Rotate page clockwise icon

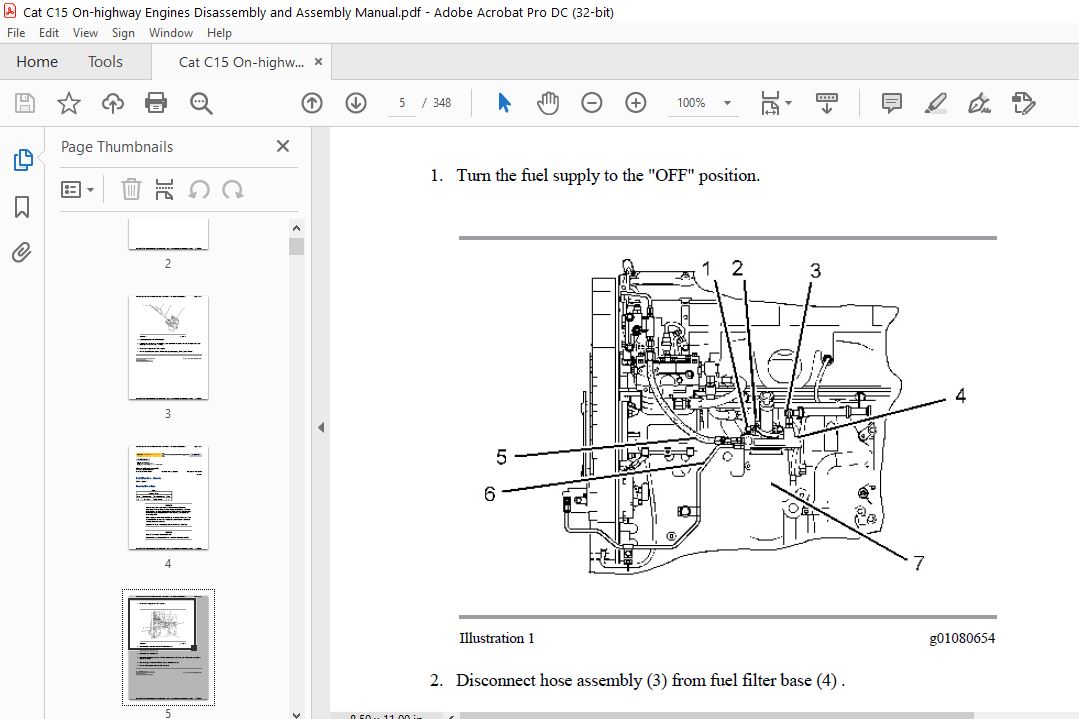click(233, 189)
